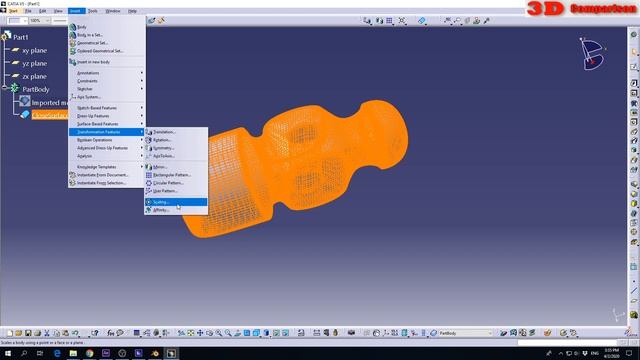
Task: Choose Instantiate From Selection
Action: (x=107, y=183)
